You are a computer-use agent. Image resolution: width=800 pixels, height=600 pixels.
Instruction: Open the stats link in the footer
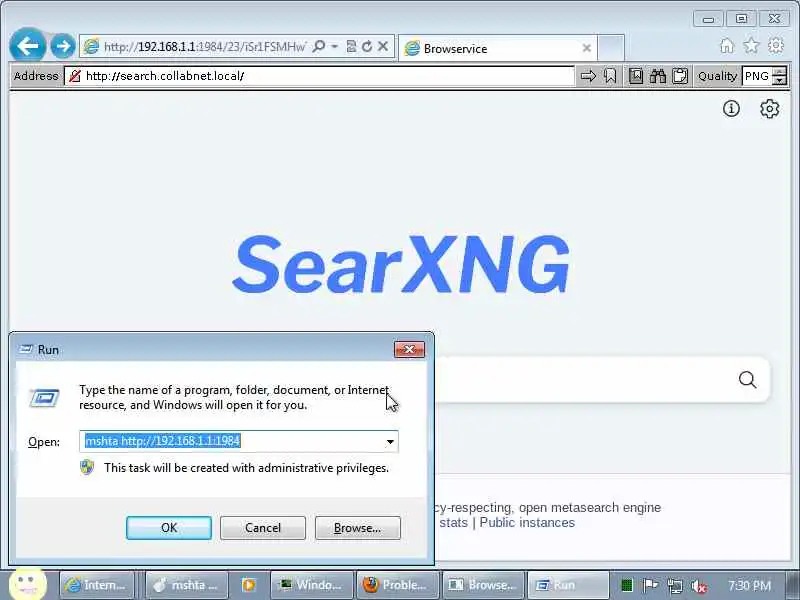point(454,522)
